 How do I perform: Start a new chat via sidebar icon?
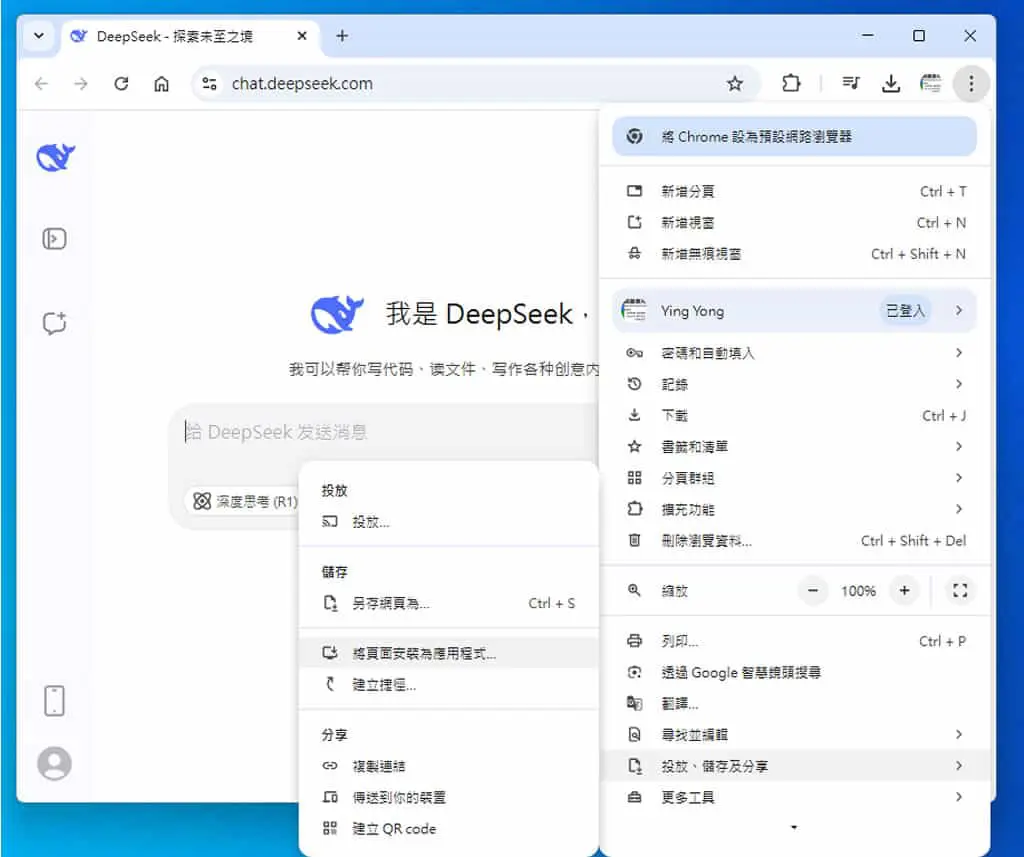coord(55,323)
